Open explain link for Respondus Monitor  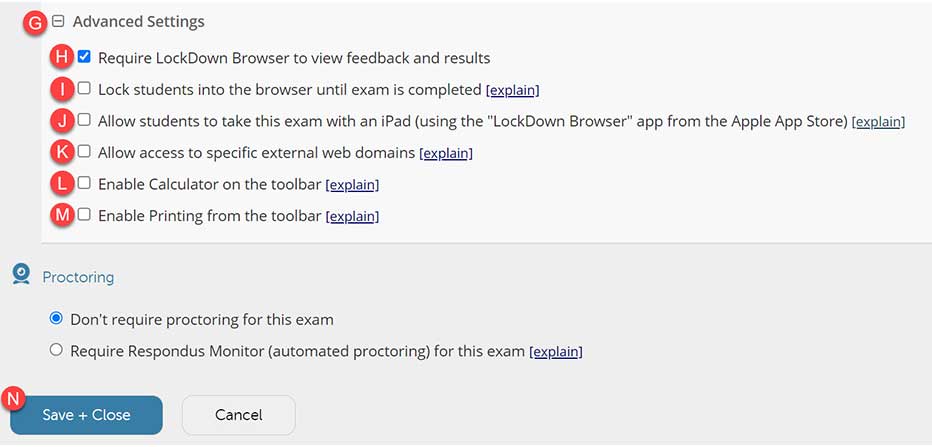(555, 352)
